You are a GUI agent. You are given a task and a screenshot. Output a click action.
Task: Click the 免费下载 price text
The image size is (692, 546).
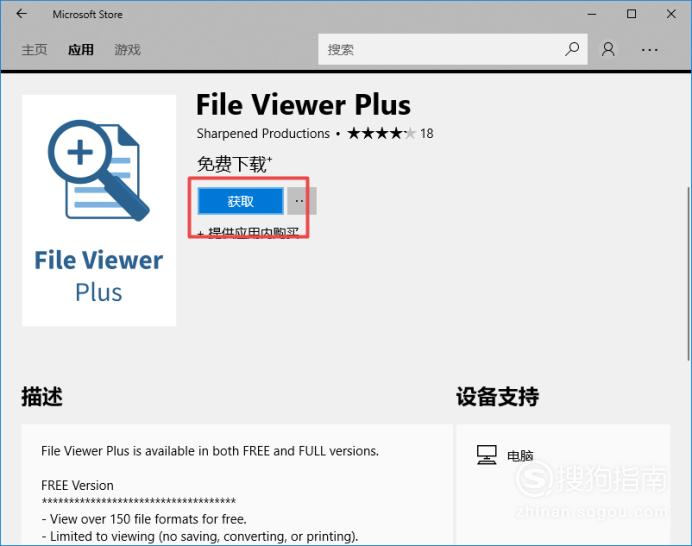tap(234, 164)
